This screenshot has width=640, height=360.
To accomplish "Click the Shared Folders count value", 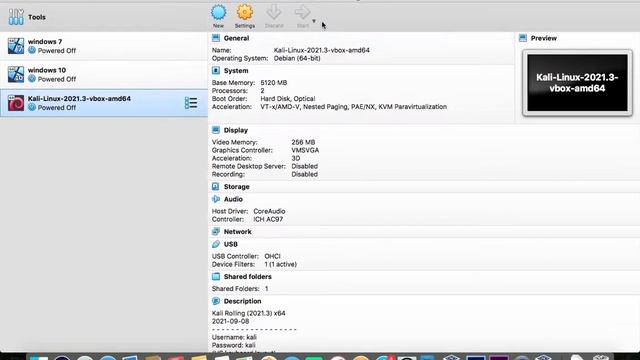I will [x=267, y=289].
